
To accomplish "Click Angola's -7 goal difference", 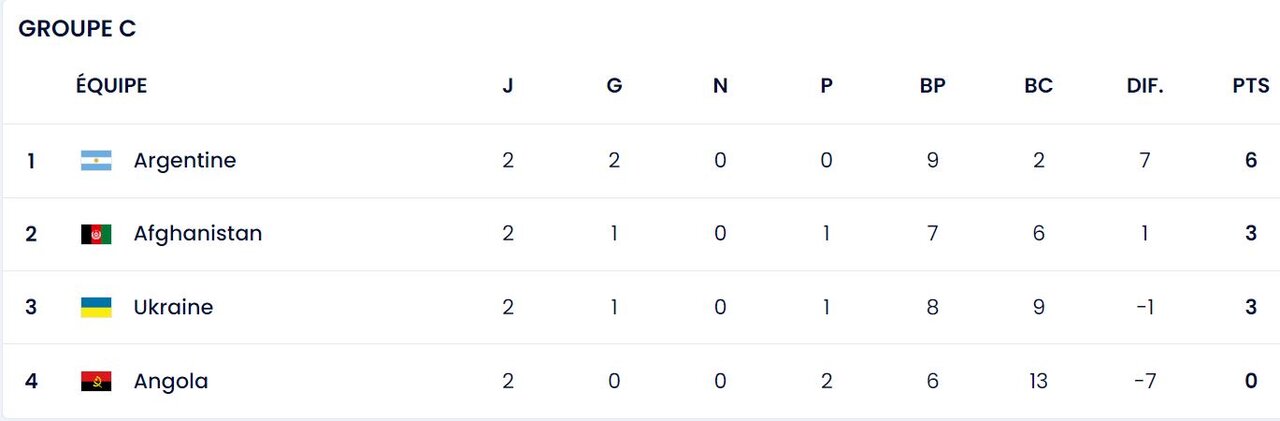I will 1145,381.
